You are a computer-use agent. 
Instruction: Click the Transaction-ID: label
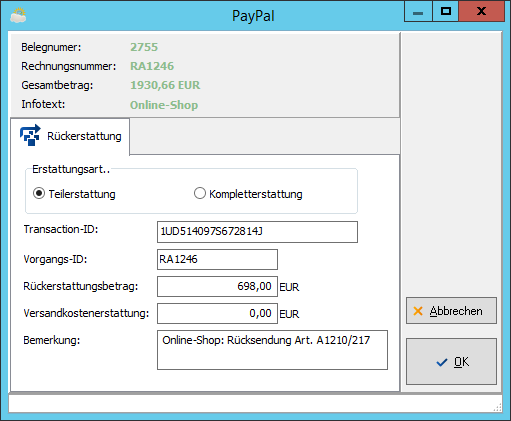[x=61, y=229]
